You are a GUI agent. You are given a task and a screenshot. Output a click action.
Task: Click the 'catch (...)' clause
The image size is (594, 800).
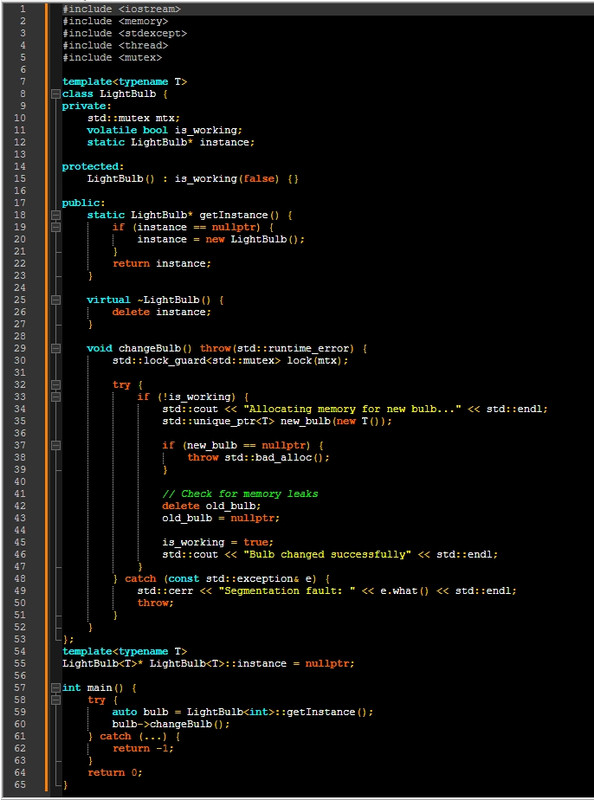pyautogui.click(x=134, y=736)
